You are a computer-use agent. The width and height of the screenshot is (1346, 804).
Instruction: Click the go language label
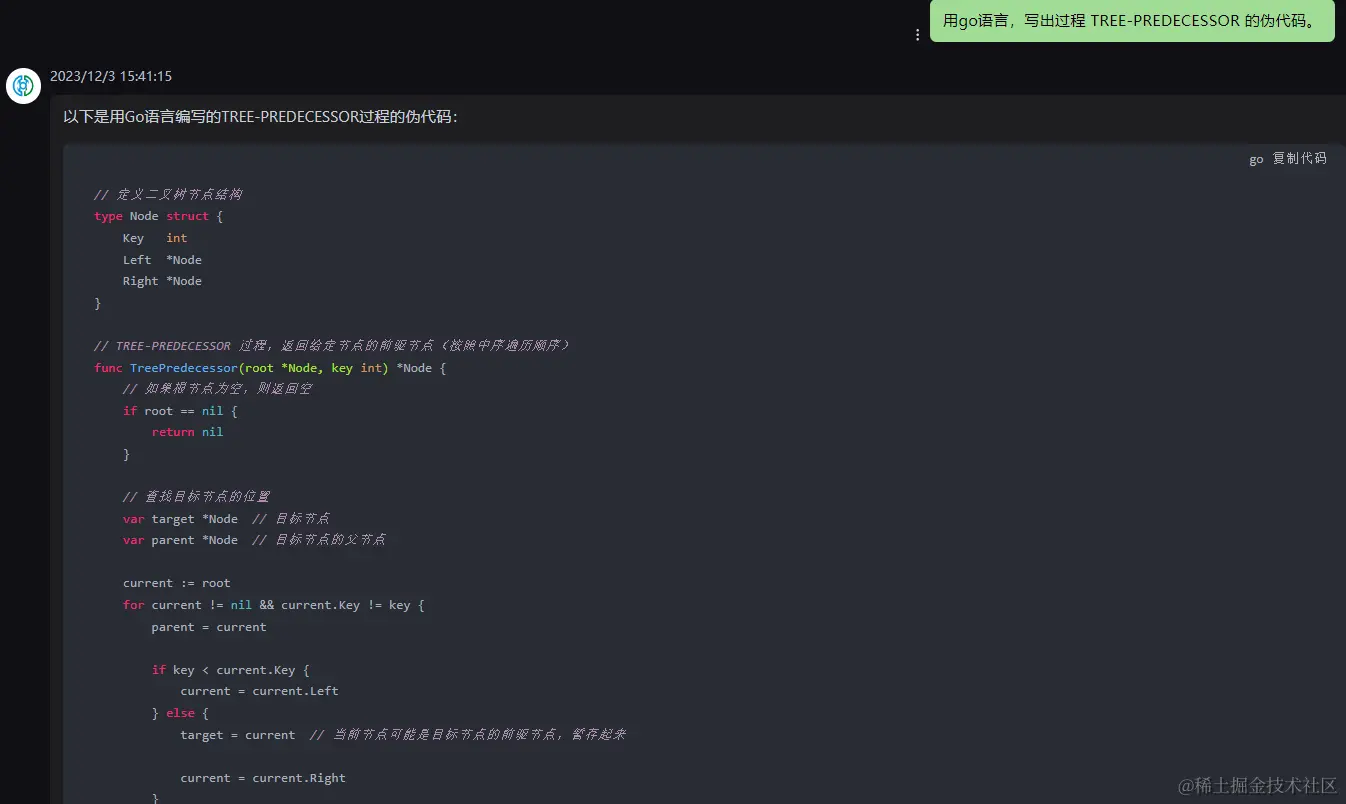[1256, 159]
